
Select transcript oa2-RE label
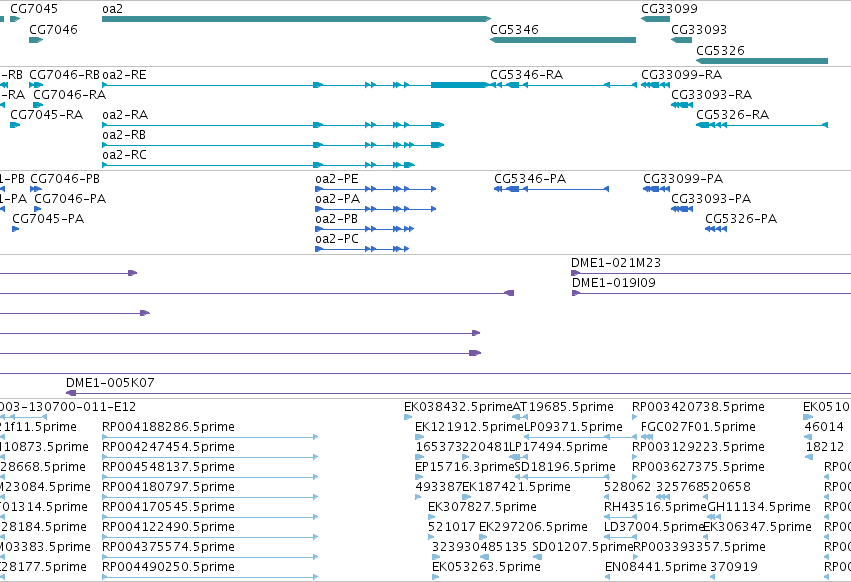[124, 75]
